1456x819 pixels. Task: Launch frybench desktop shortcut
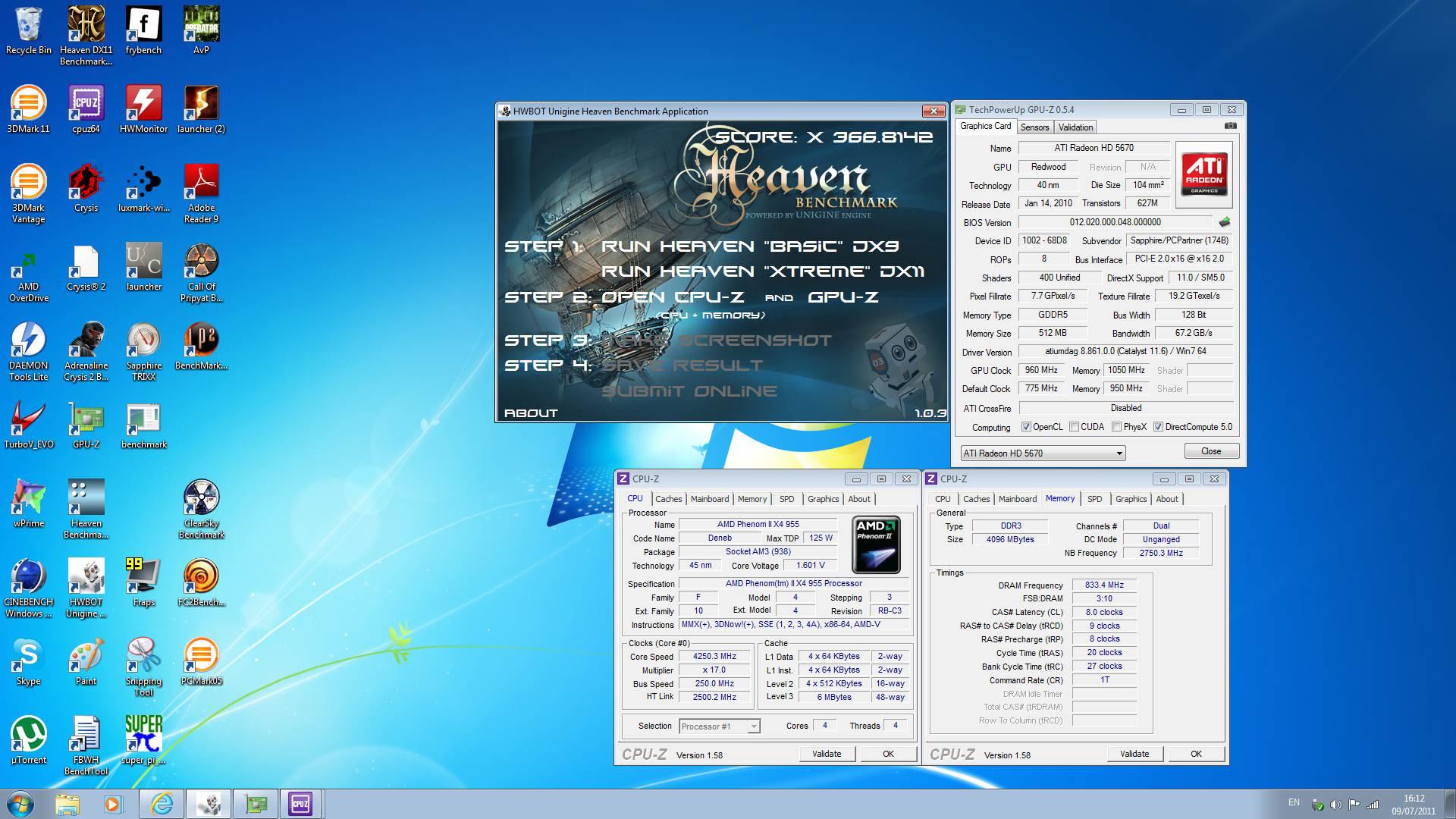[143, 30]
